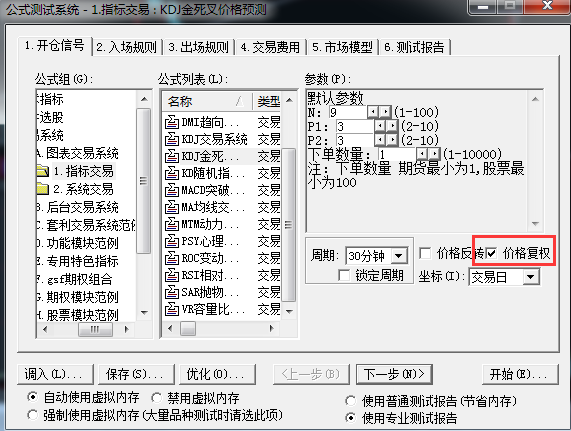Increase the N parameter value

click(x=385, y=111)
